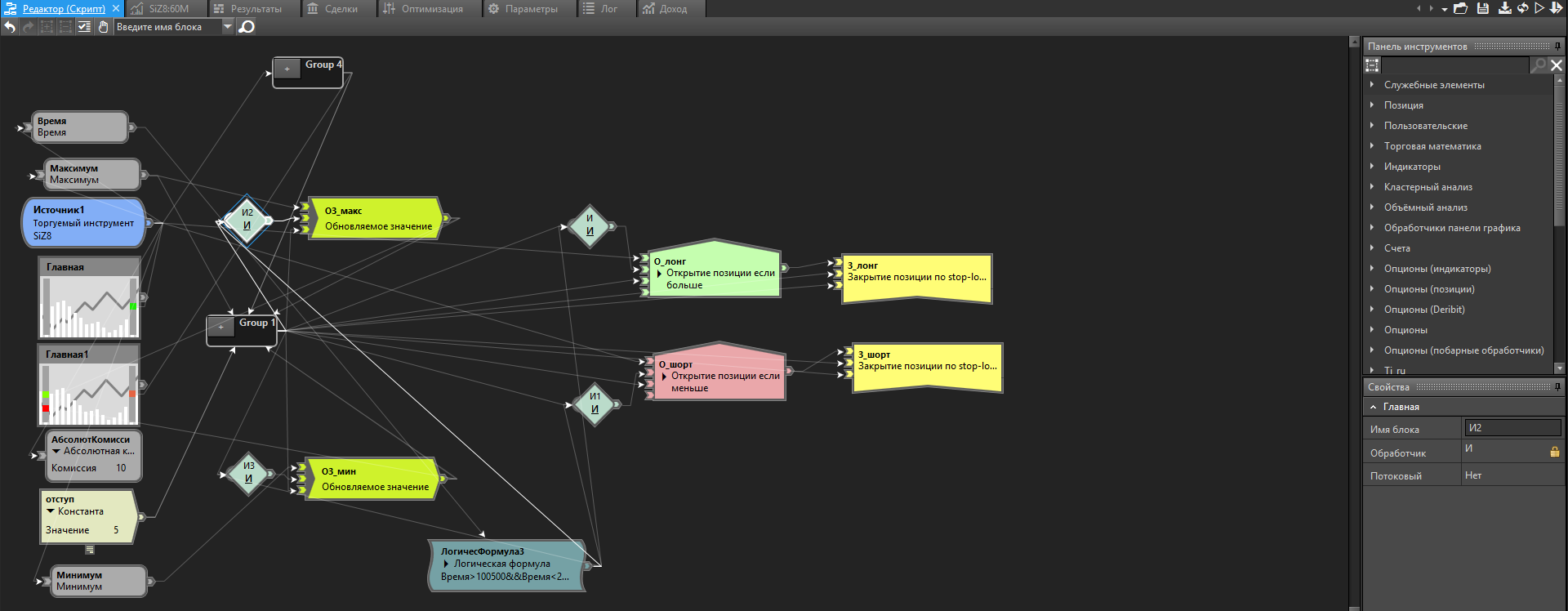Select the О_шорт open position block
1568x611 pixels.
click(720, 372)
